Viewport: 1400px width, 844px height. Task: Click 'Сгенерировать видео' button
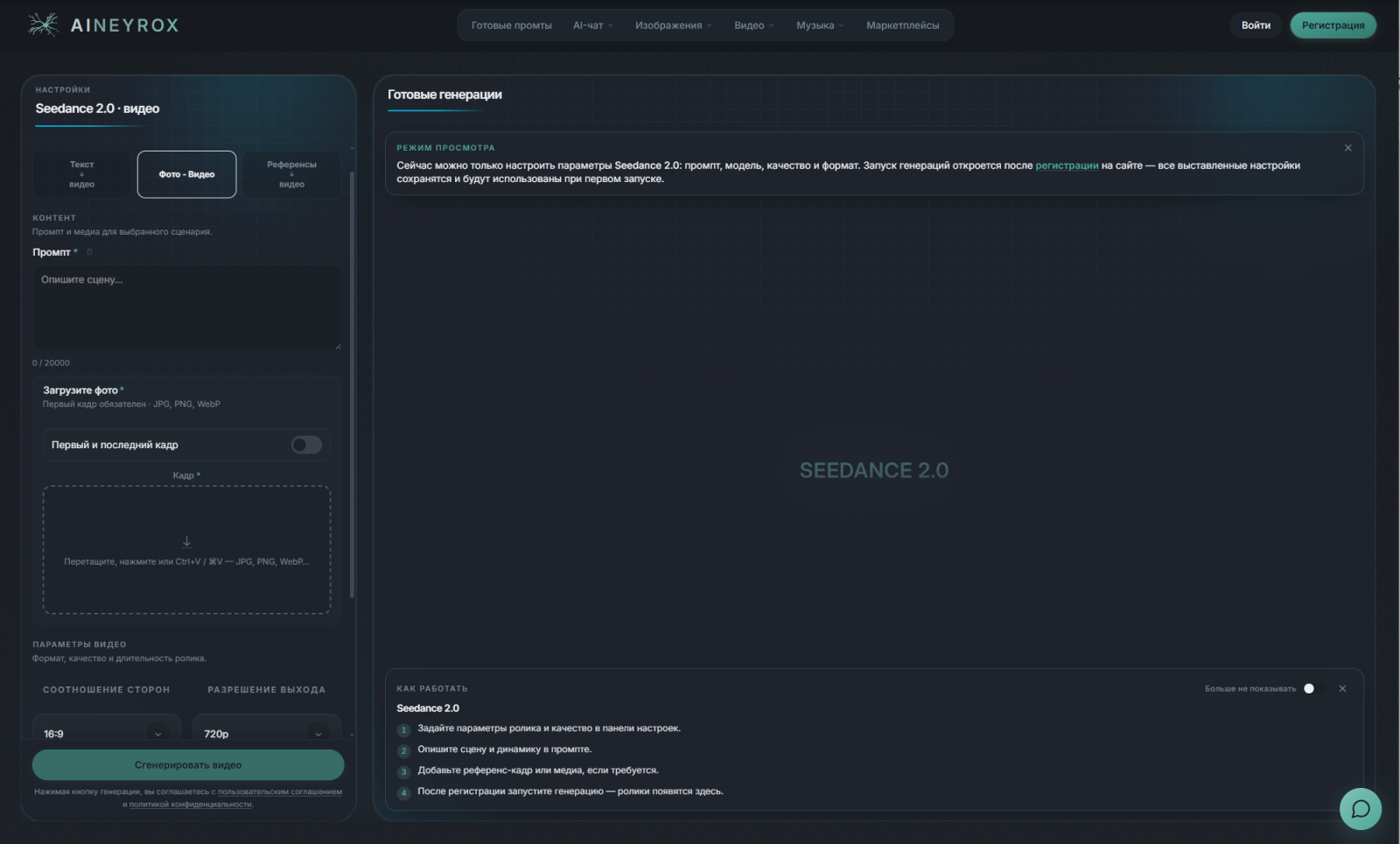pos(188,765)
